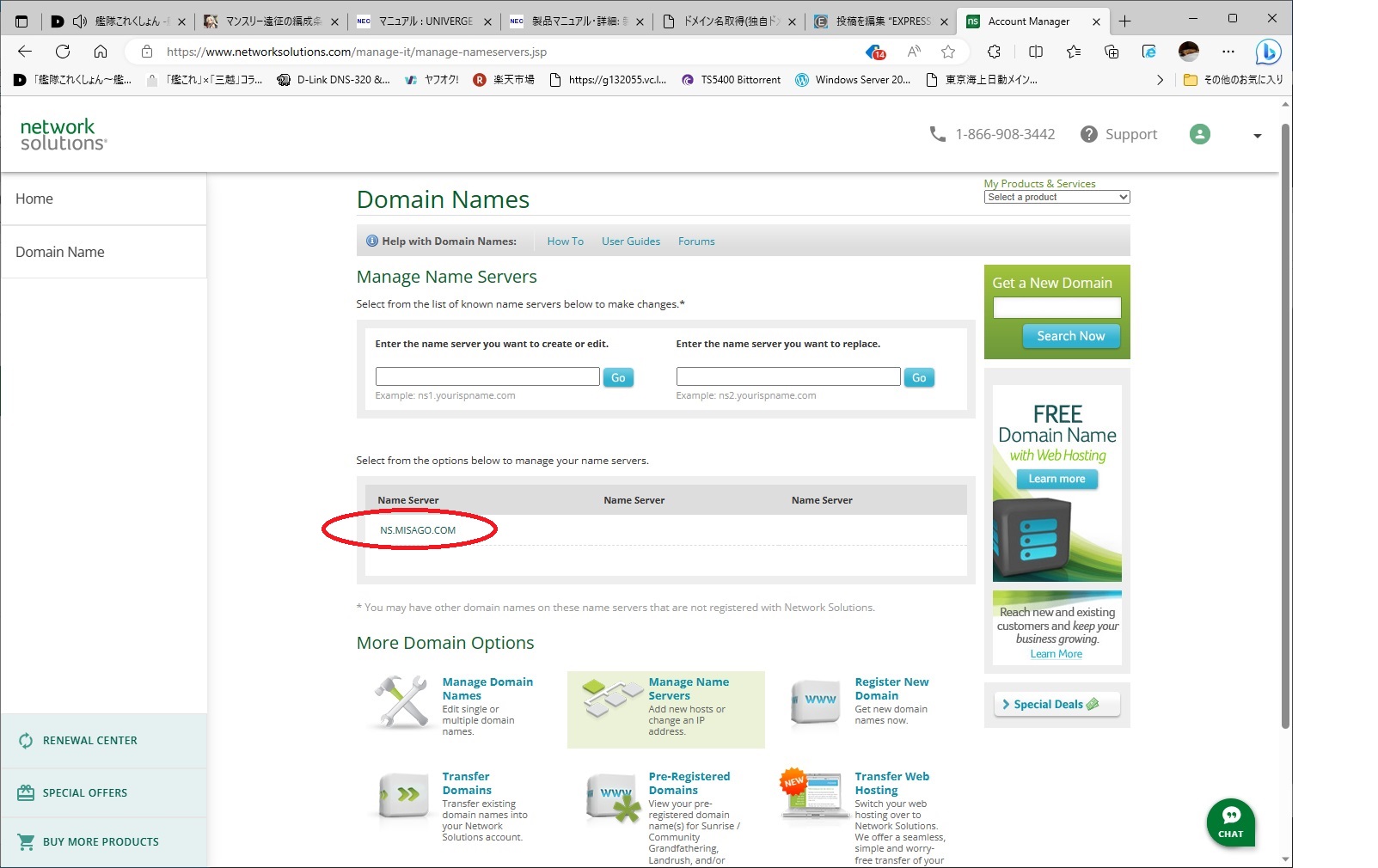Image resolution: width=1378 pixels, height=868 pixels.
Task: Open the User Guides link
Action: point(631,241)
